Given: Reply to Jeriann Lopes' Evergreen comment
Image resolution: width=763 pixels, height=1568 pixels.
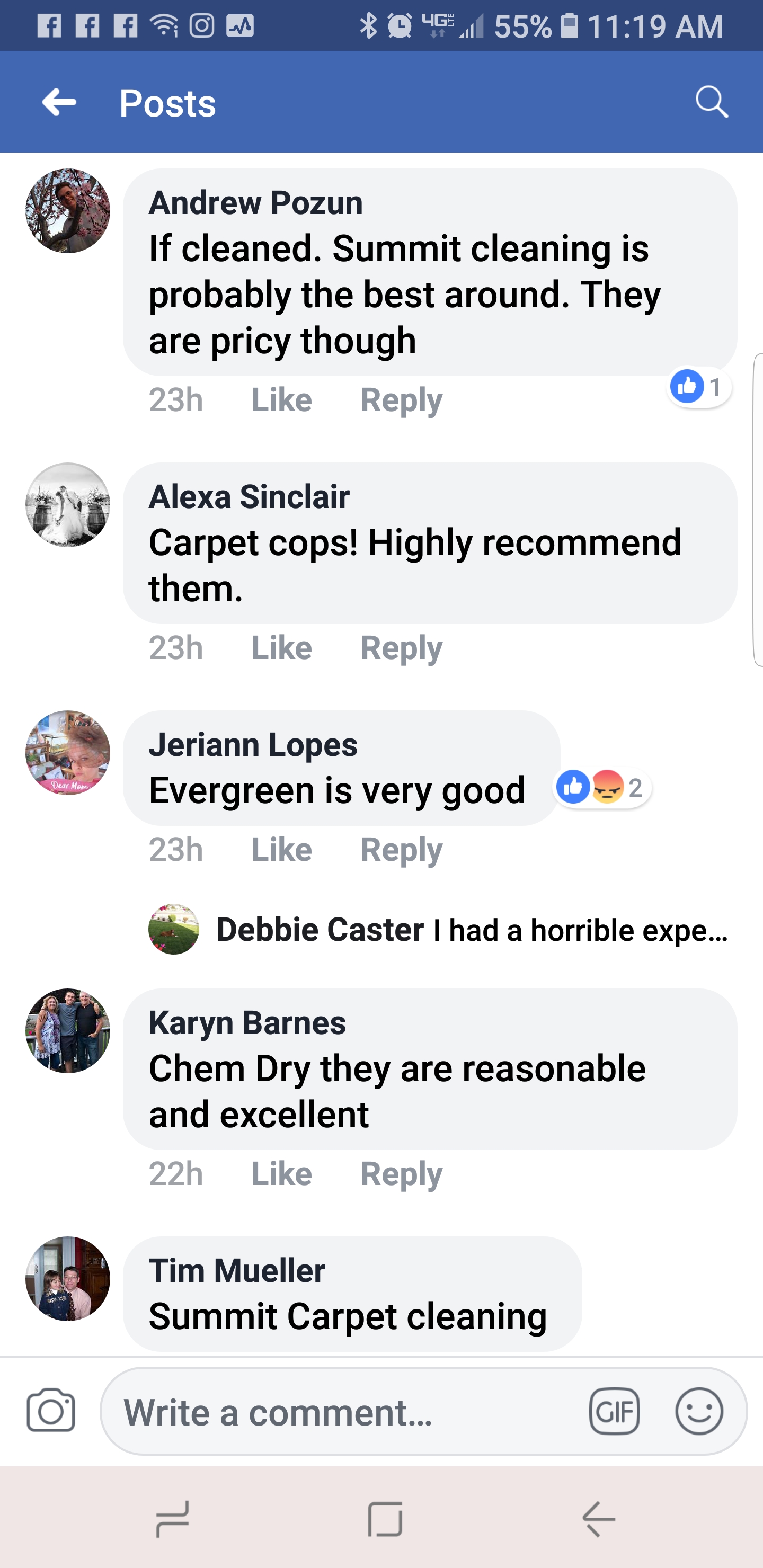Looking at the screenshot, I should point(401,850).
